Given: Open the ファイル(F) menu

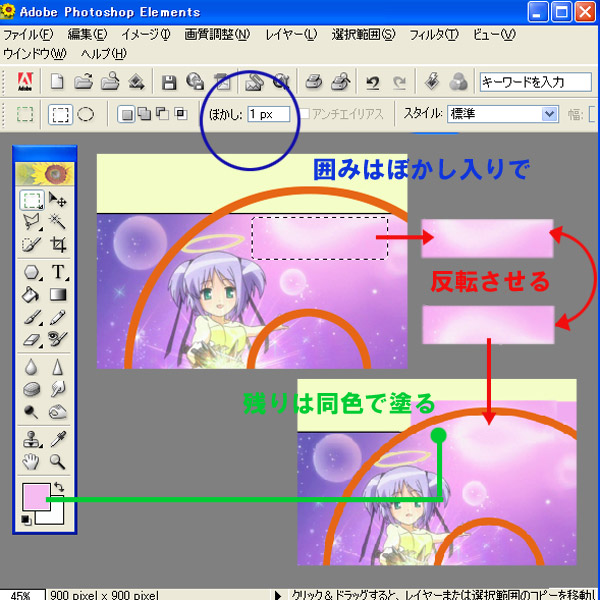Looking at the screenshot, I should point(28,35).
